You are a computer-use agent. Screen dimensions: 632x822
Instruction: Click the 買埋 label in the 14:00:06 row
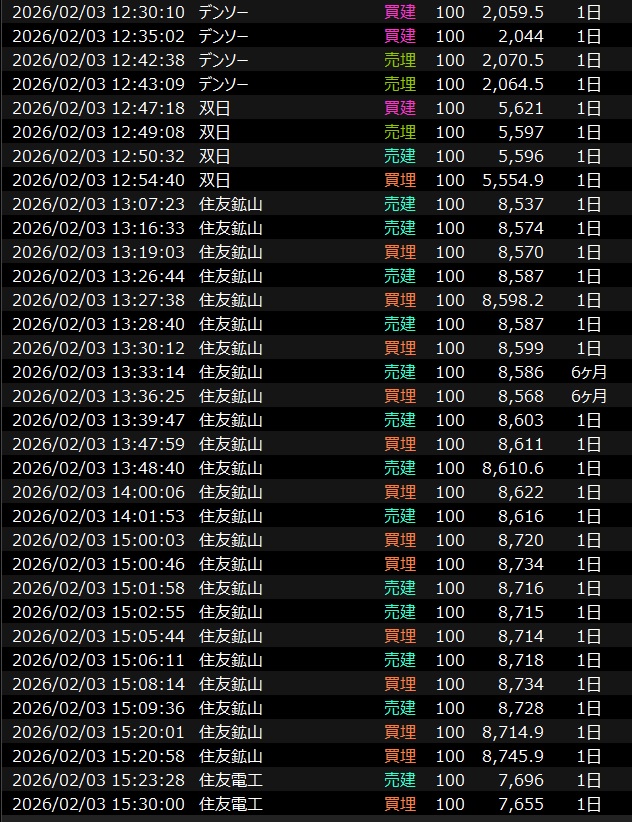[x=400, y=492]
